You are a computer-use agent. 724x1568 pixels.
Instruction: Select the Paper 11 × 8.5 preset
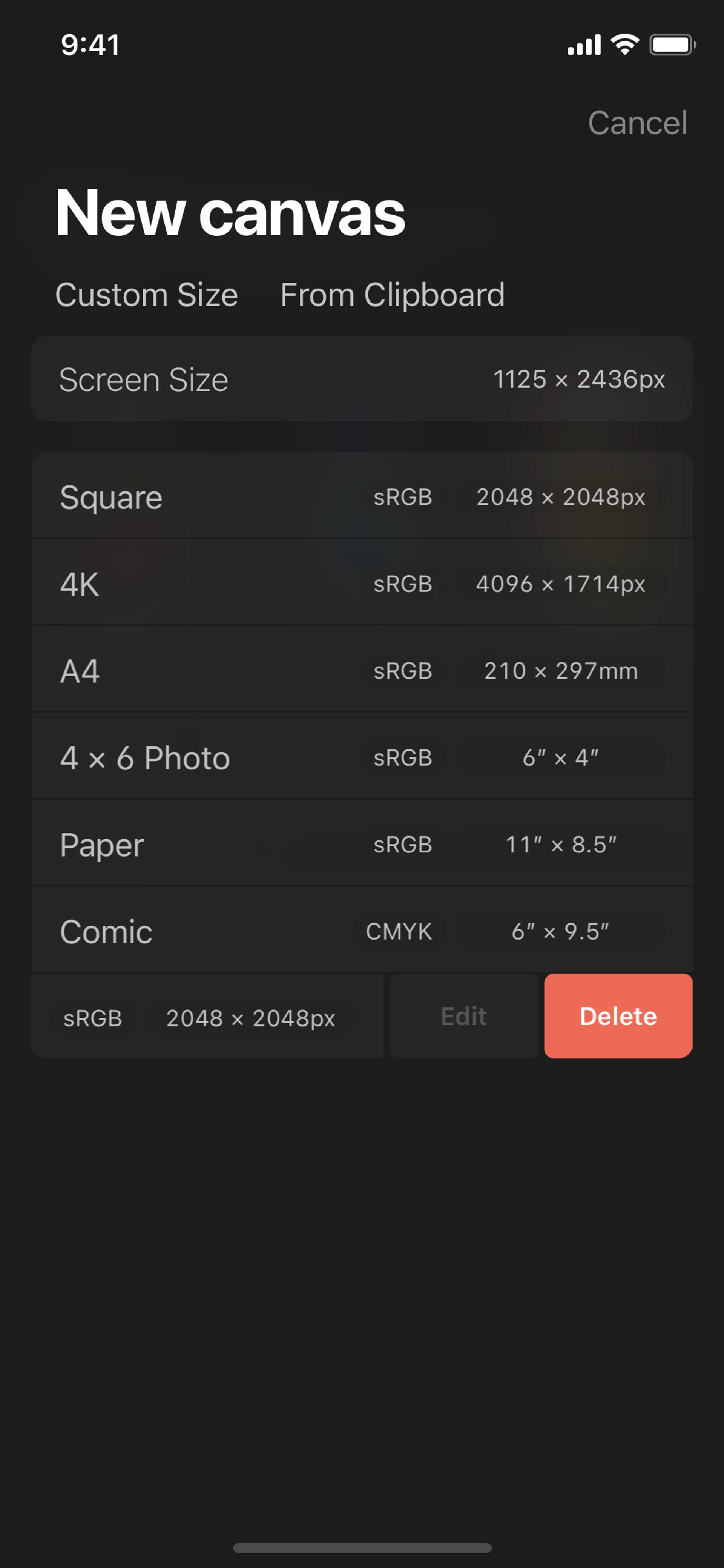point(102,845)
